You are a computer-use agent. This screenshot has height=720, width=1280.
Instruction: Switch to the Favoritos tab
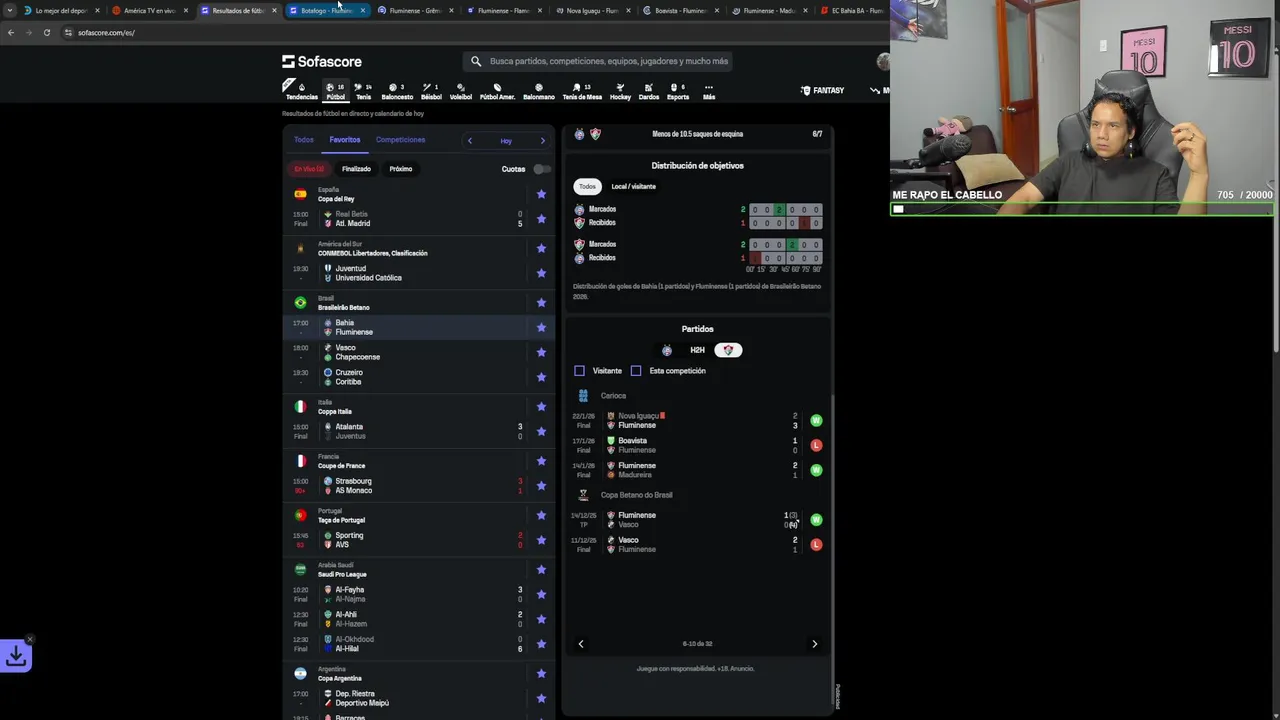pos(345,140)
